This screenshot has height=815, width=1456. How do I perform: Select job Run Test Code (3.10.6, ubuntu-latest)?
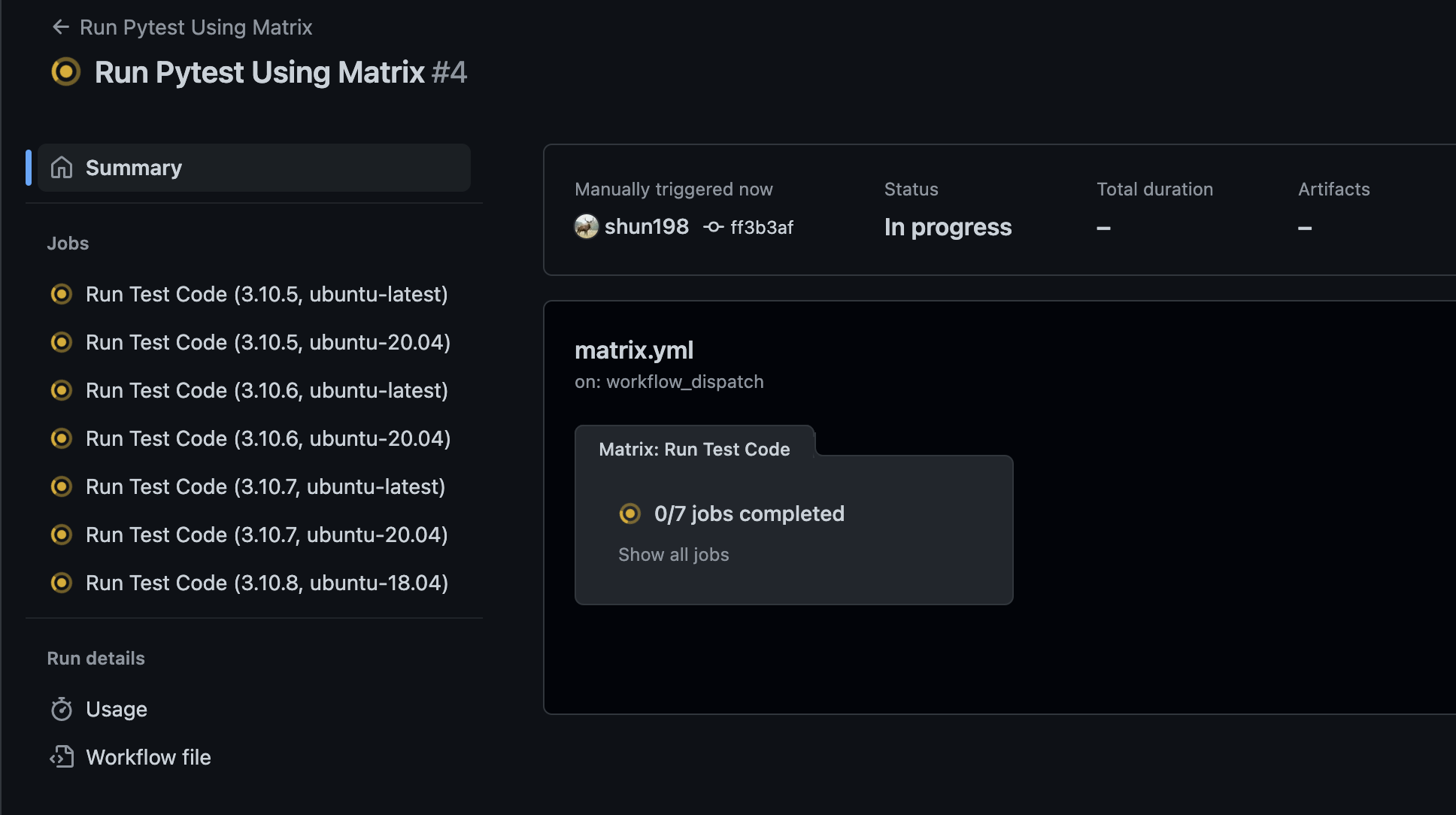pos(266,390)
